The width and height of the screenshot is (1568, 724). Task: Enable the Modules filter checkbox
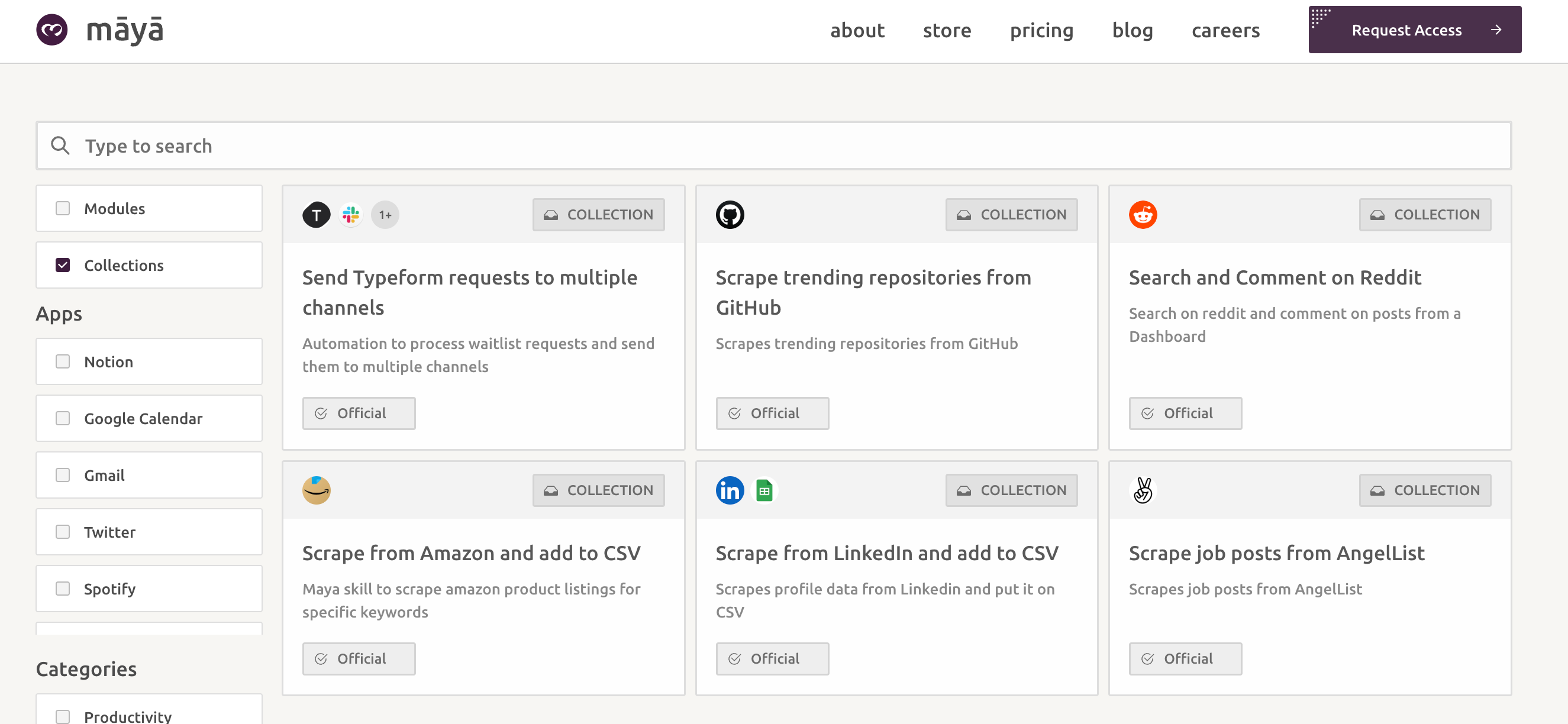pyautogui.click(x=63, y=208)
